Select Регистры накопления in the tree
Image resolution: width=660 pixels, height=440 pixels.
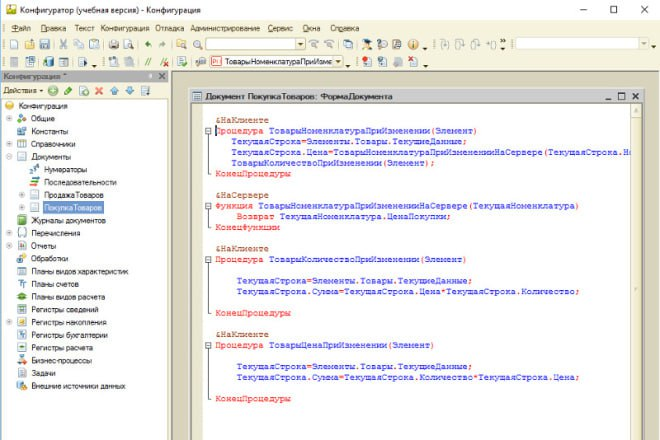click(69, 322)
